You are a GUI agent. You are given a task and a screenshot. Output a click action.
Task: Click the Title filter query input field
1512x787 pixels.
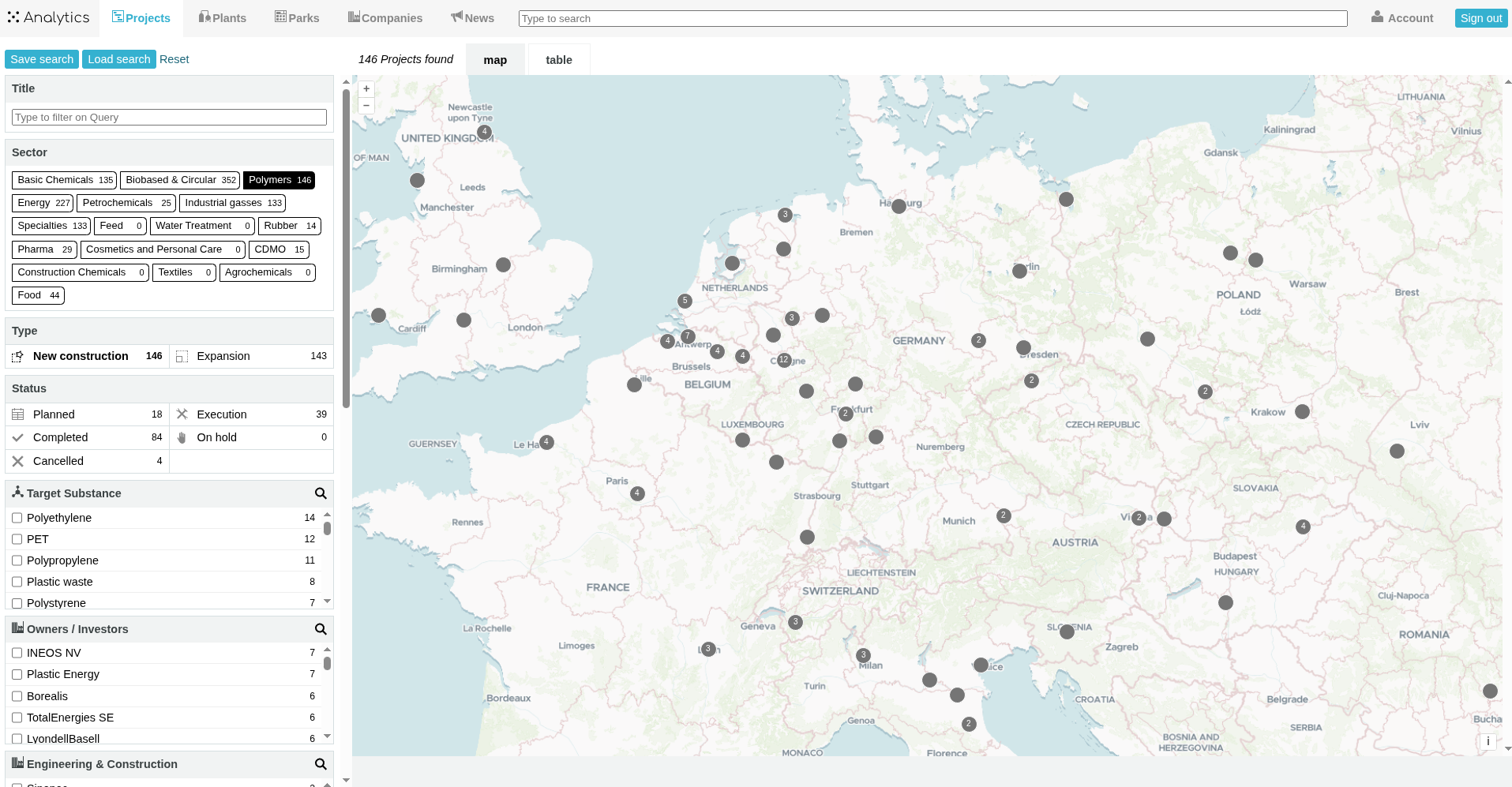pyautogui.click(x=169, y=118)
